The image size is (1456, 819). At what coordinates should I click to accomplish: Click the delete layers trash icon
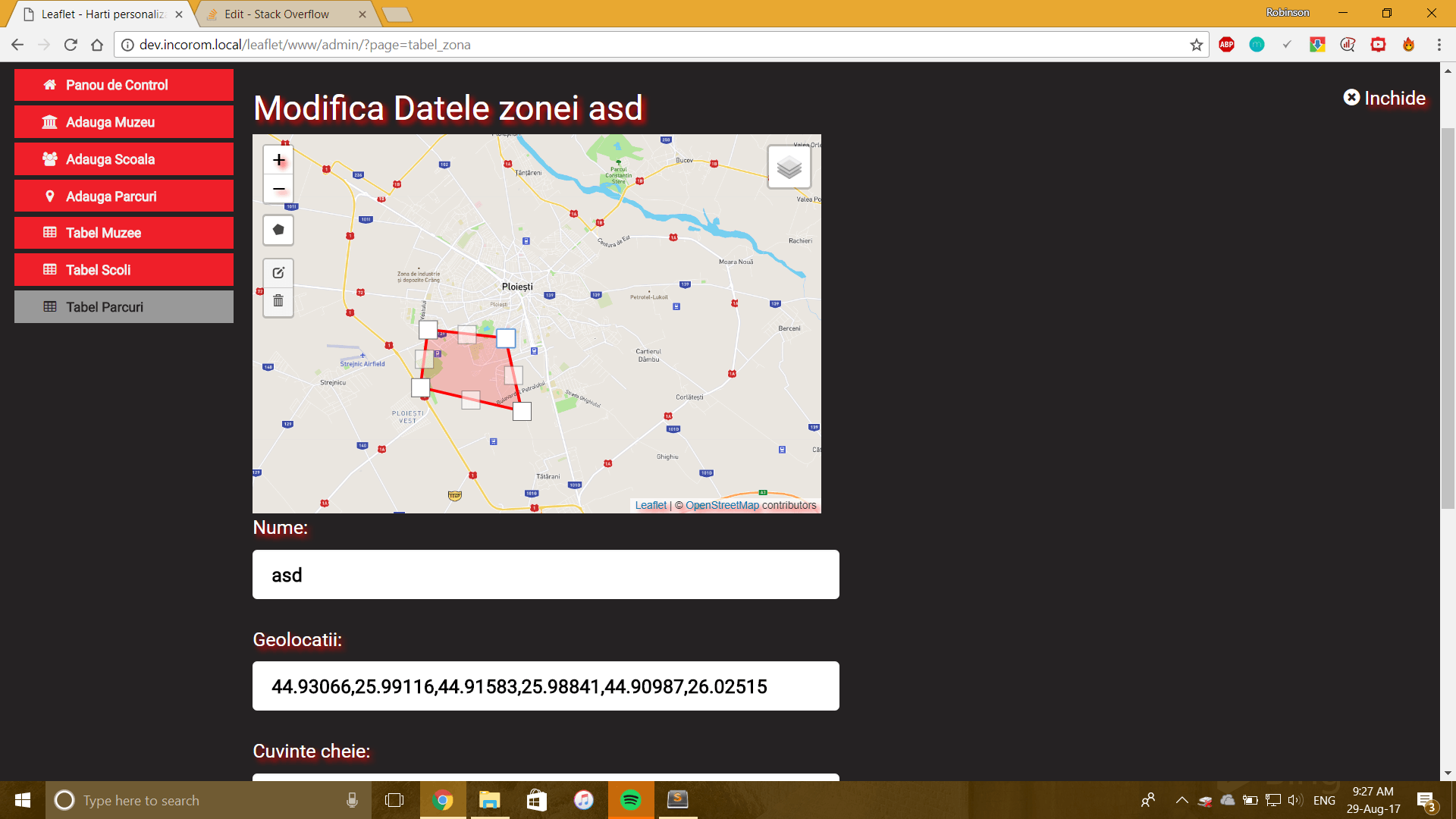pos(278,301)
